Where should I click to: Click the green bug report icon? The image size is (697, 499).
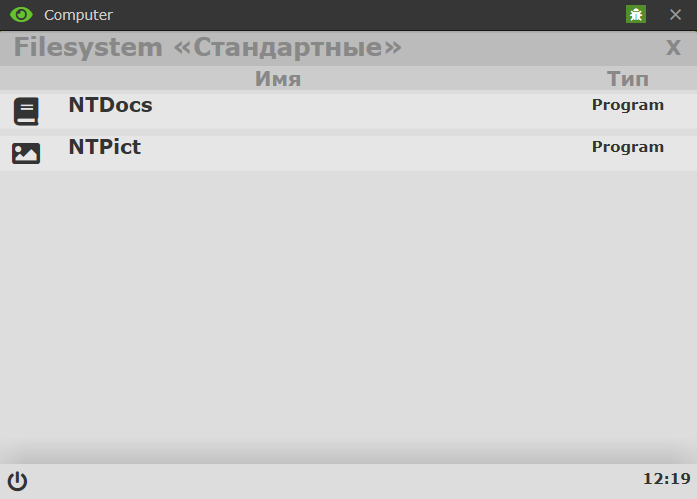[x=636, y=15]
